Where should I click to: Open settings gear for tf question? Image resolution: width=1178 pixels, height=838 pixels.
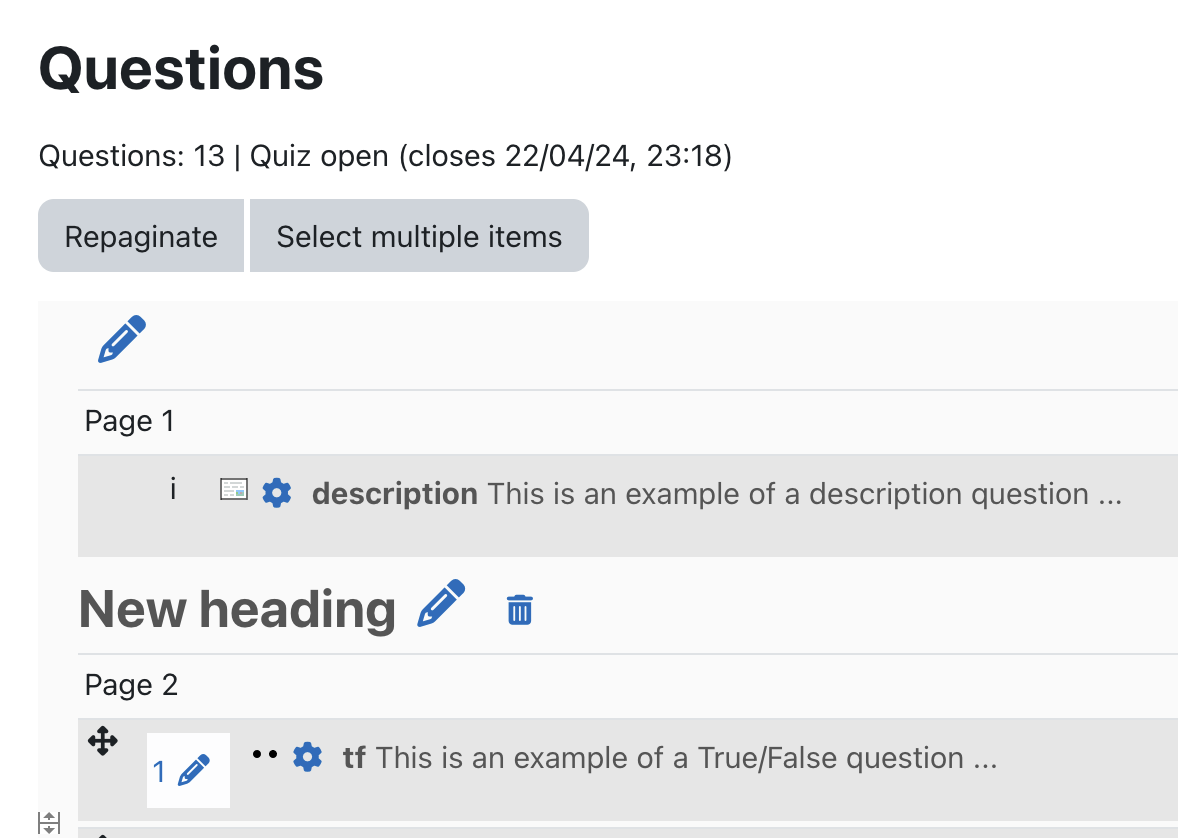307,757
